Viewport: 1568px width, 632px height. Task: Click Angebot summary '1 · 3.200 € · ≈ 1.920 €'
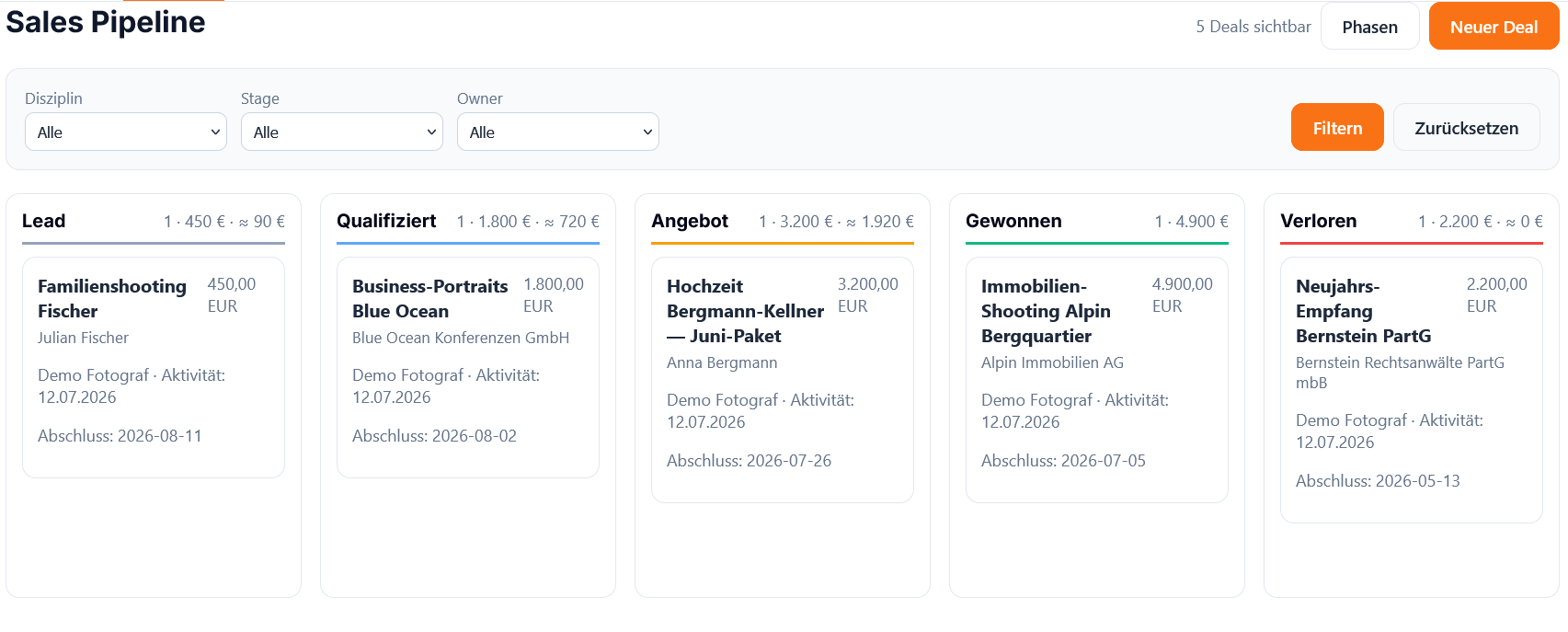tap(836, 222)
